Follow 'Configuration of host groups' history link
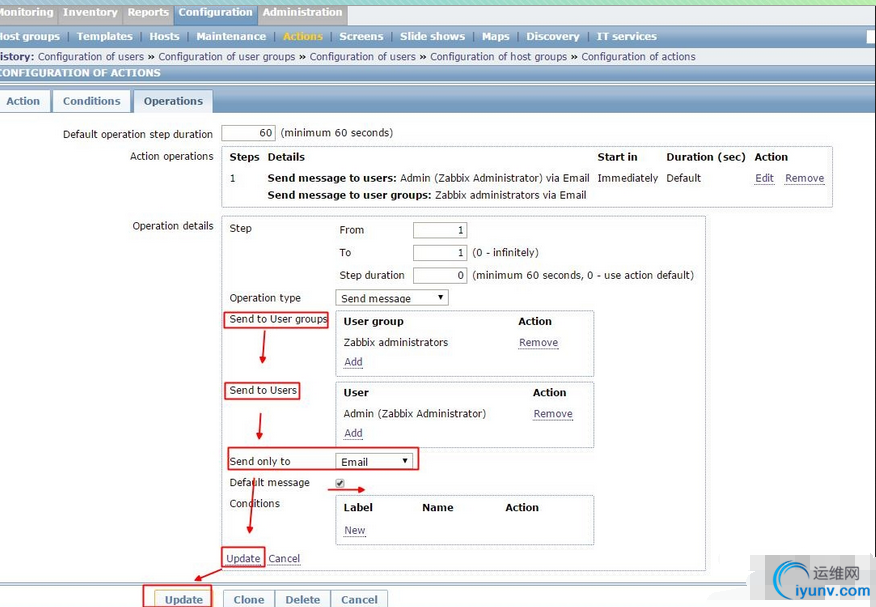 [498, 56]
